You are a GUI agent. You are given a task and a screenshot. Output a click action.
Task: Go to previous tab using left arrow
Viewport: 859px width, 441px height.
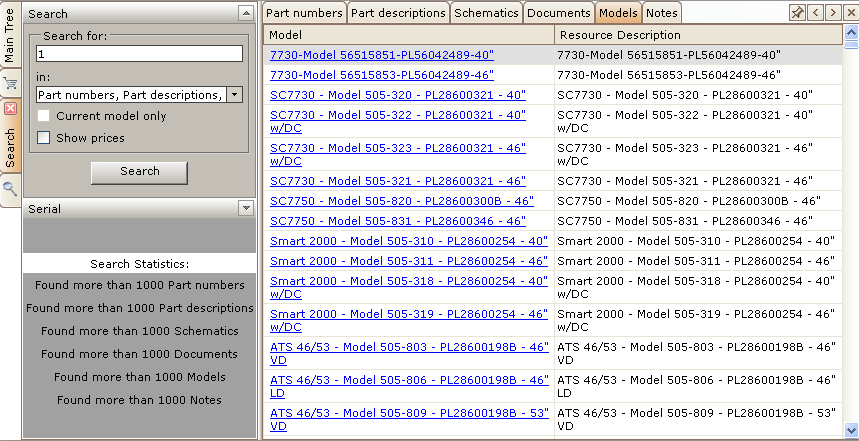(x=815, y=12)
